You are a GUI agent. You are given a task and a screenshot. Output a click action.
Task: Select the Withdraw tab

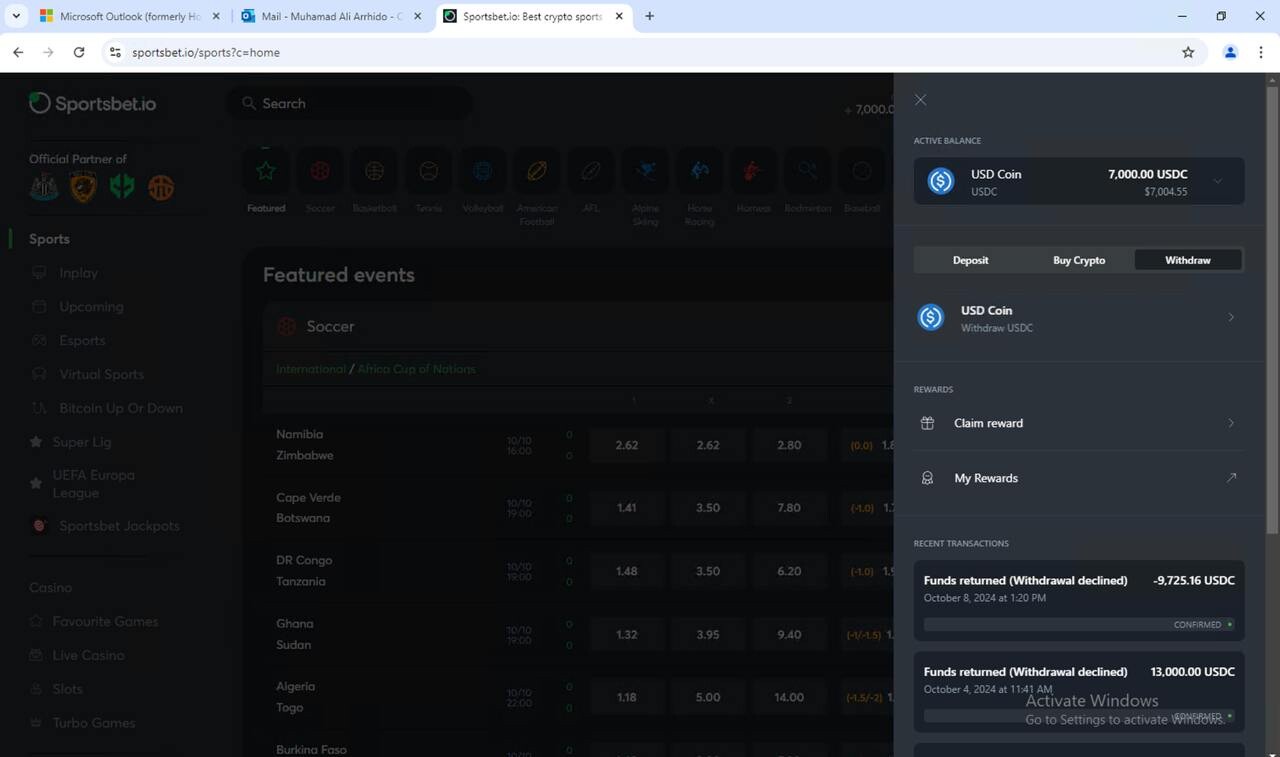tap(1188, 260)
